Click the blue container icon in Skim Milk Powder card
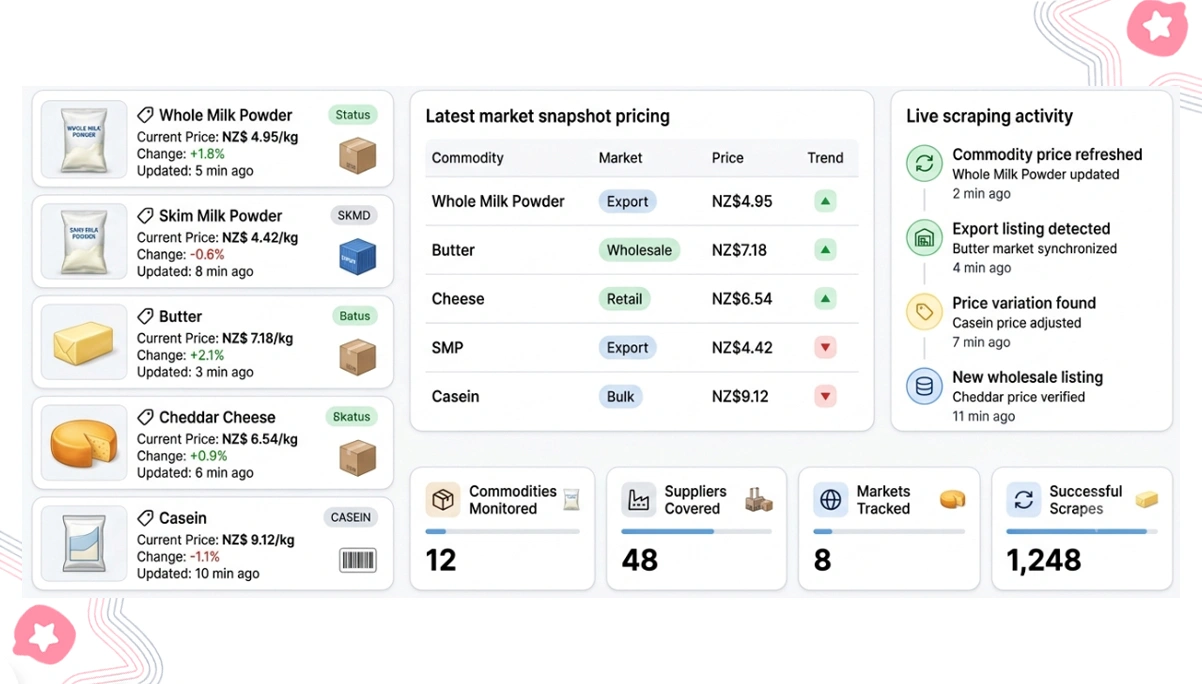 pos(357,256)
